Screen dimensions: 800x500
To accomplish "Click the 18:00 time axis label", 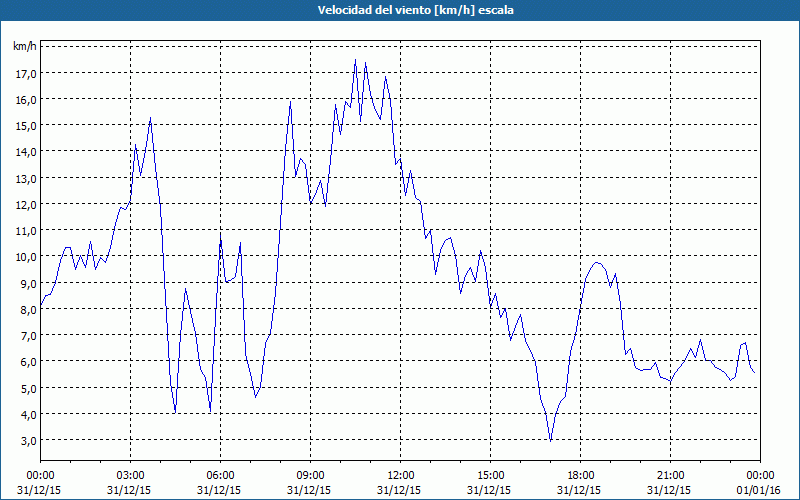I will click(x=581, y=476).
